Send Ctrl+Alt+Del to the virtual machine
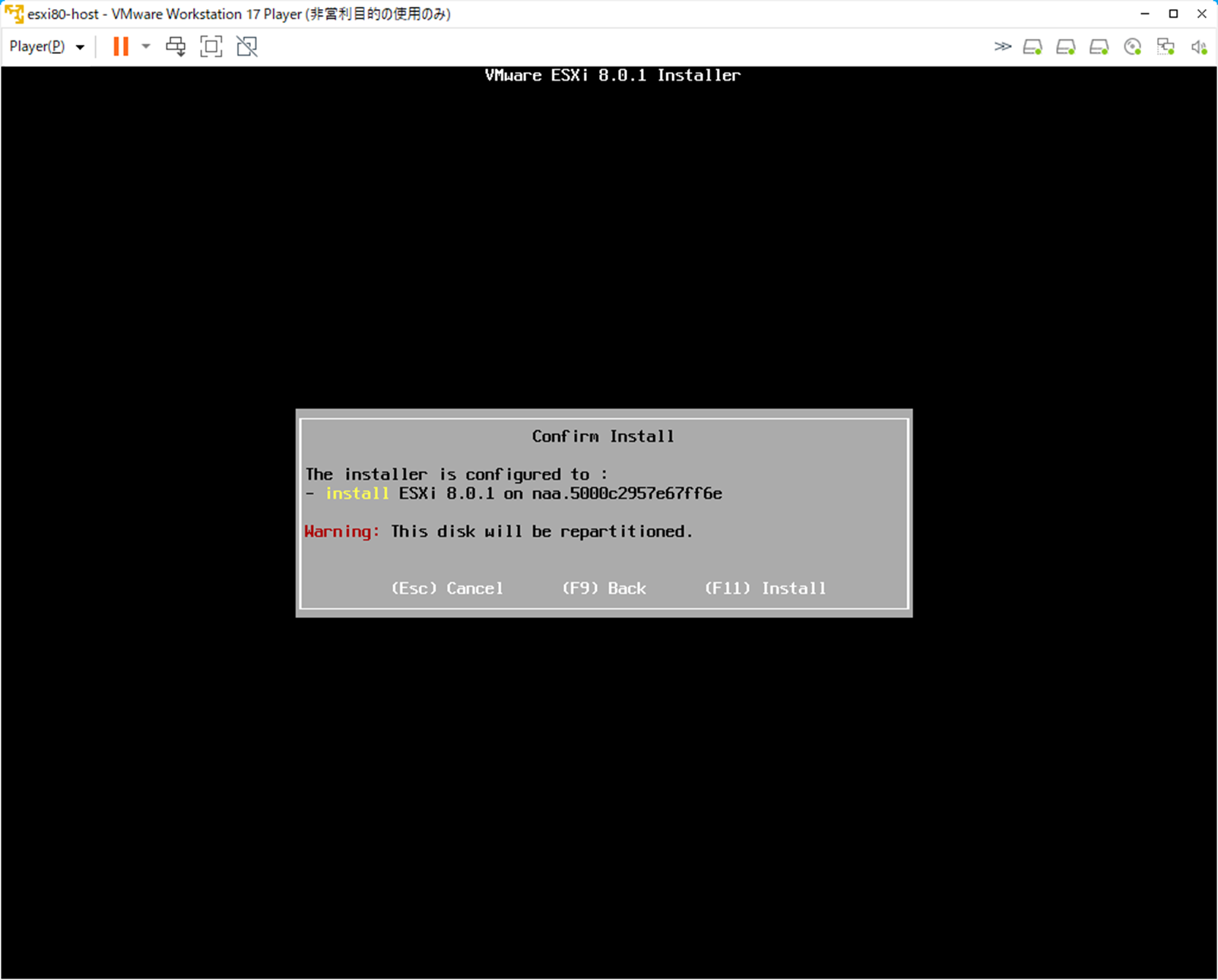The image size is (1218, 980). pyautogui.click(x=176, y=46)
